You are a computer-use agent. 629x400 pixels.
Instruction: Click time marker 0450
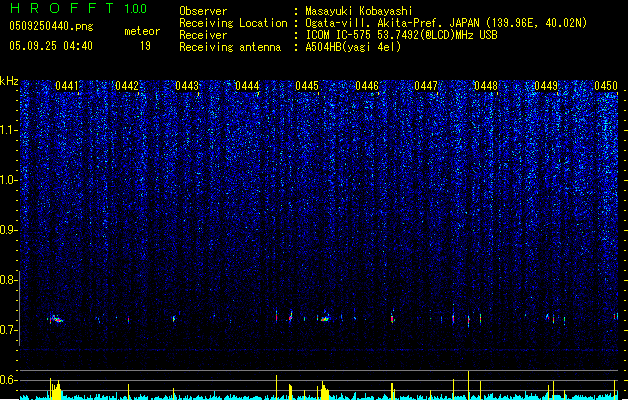click(606, 86)
